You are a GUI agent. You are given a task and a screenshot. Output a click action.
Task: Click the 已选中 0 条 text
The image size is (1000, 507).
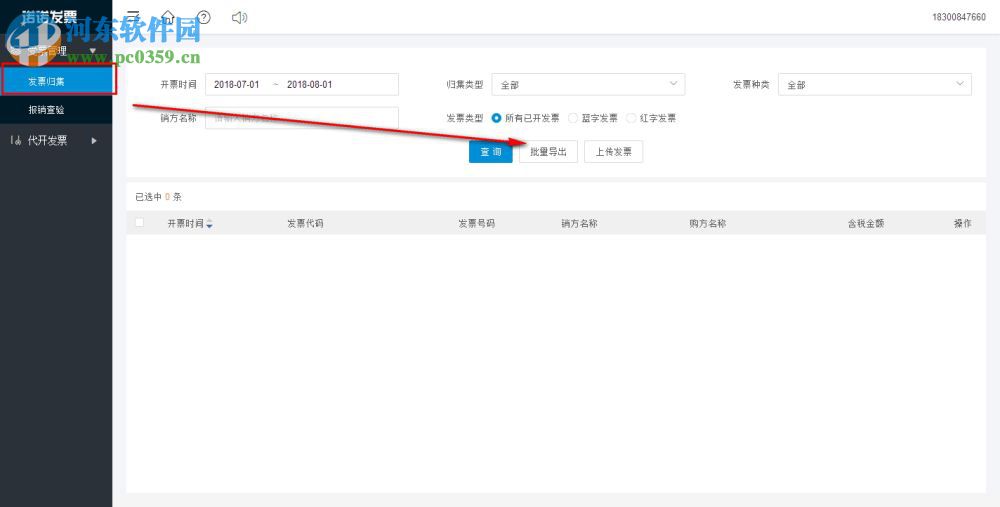tap(159, 197)
